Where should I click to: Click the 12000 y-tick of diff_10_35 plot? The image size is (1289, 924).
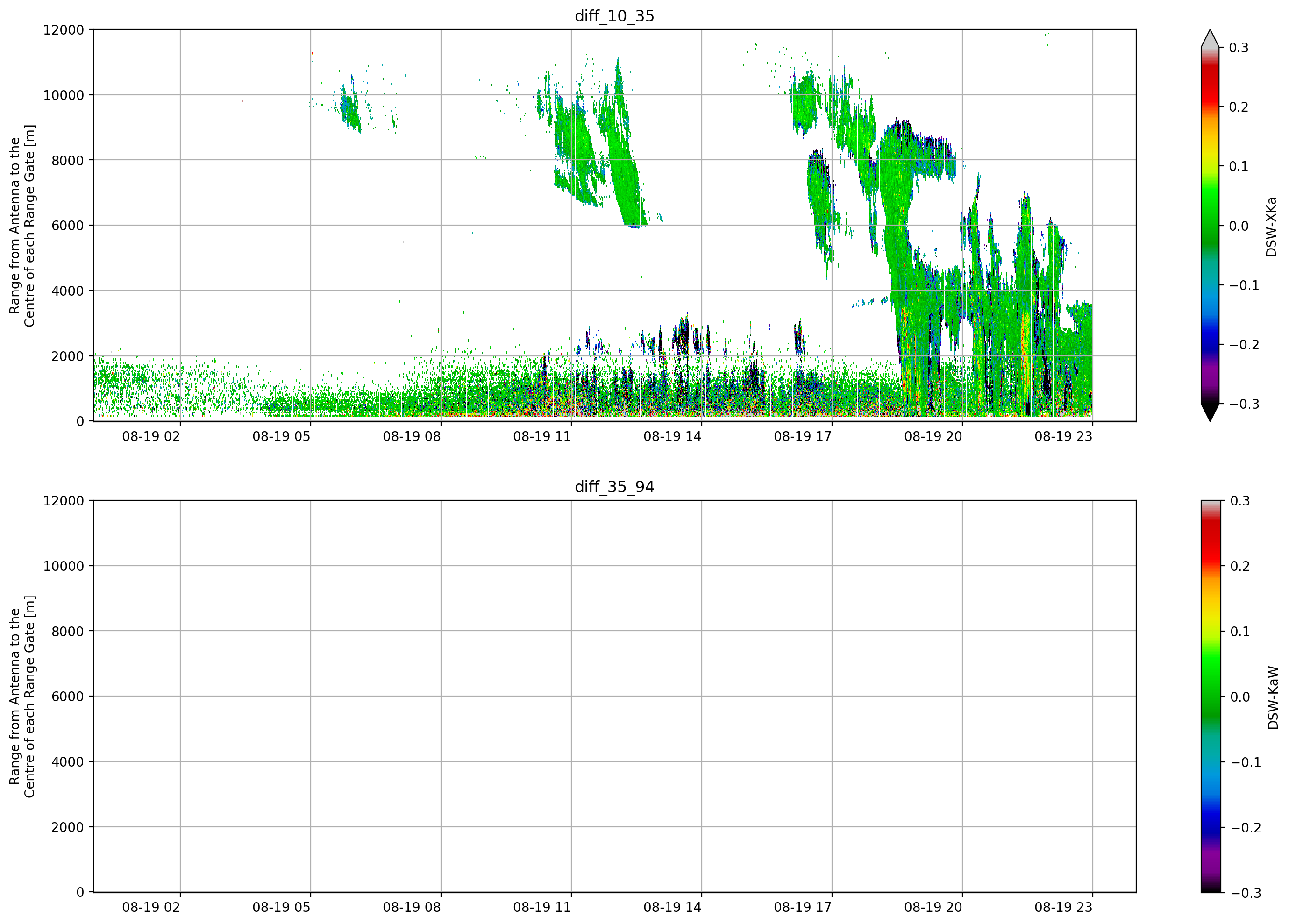tap(64, 30)
